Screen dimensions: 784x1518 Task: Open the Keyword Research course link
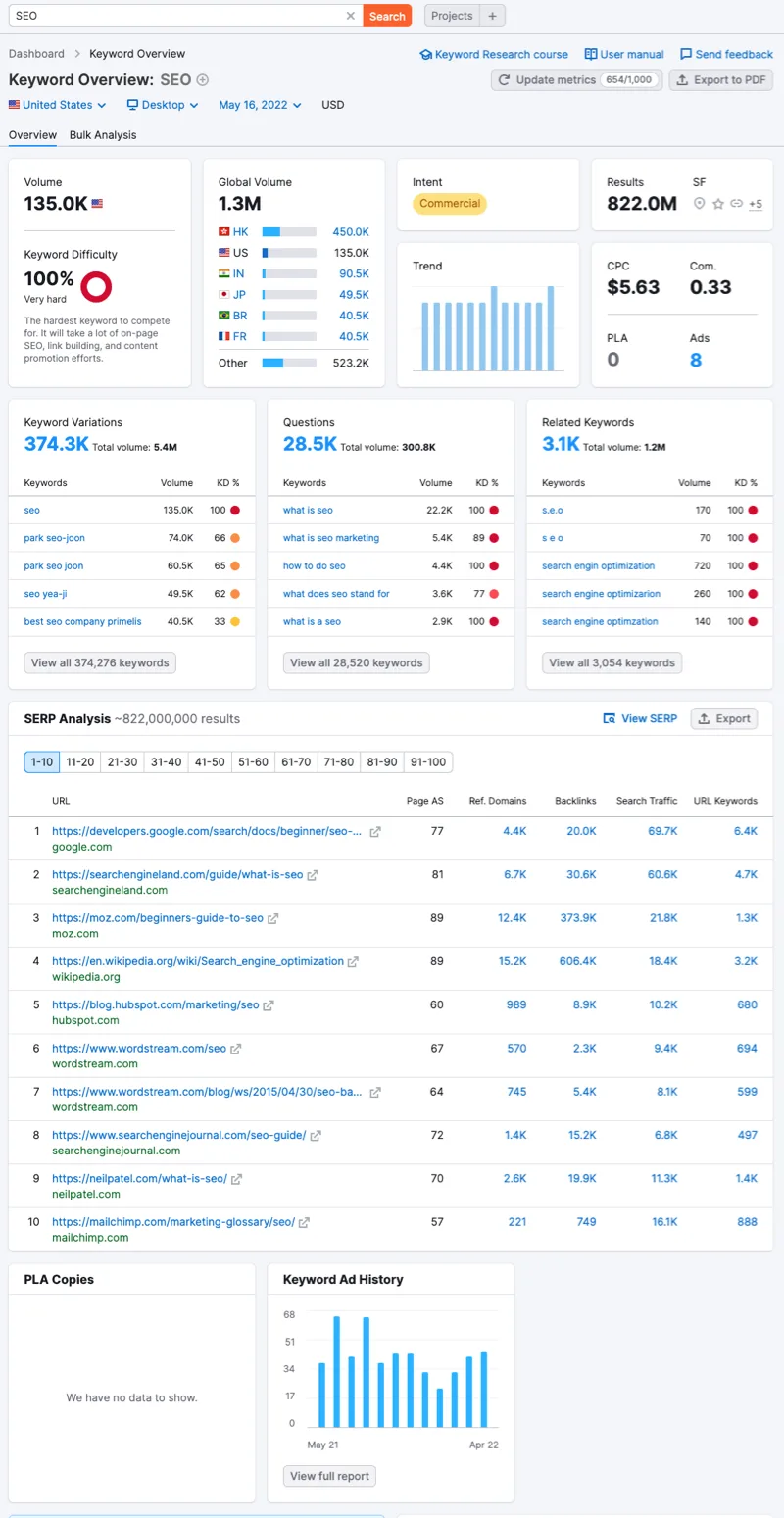click(494, 55)
